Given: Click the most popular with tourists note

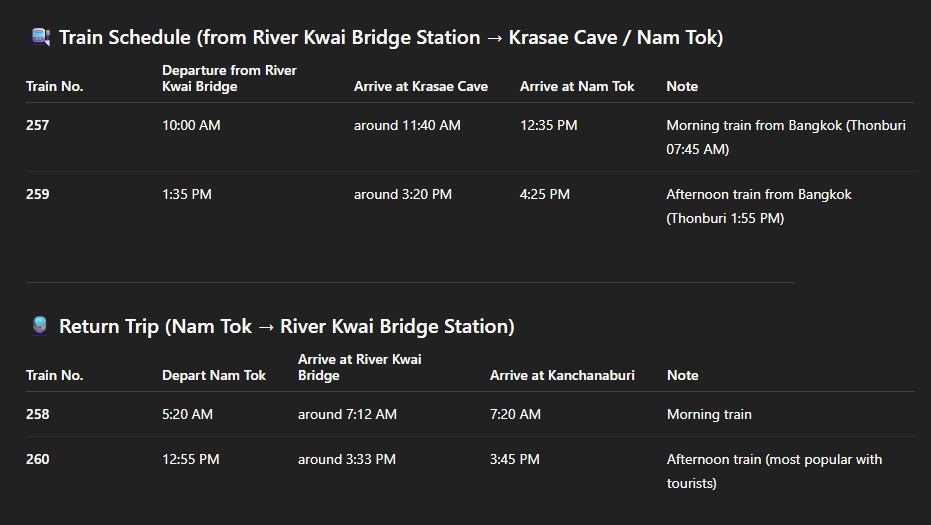Looking at the screenshot, I should (774, 471).
